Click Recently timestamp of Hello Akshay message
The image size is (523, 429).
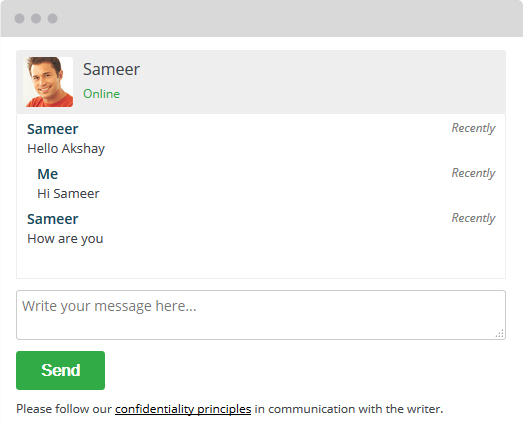click(473, 128)
